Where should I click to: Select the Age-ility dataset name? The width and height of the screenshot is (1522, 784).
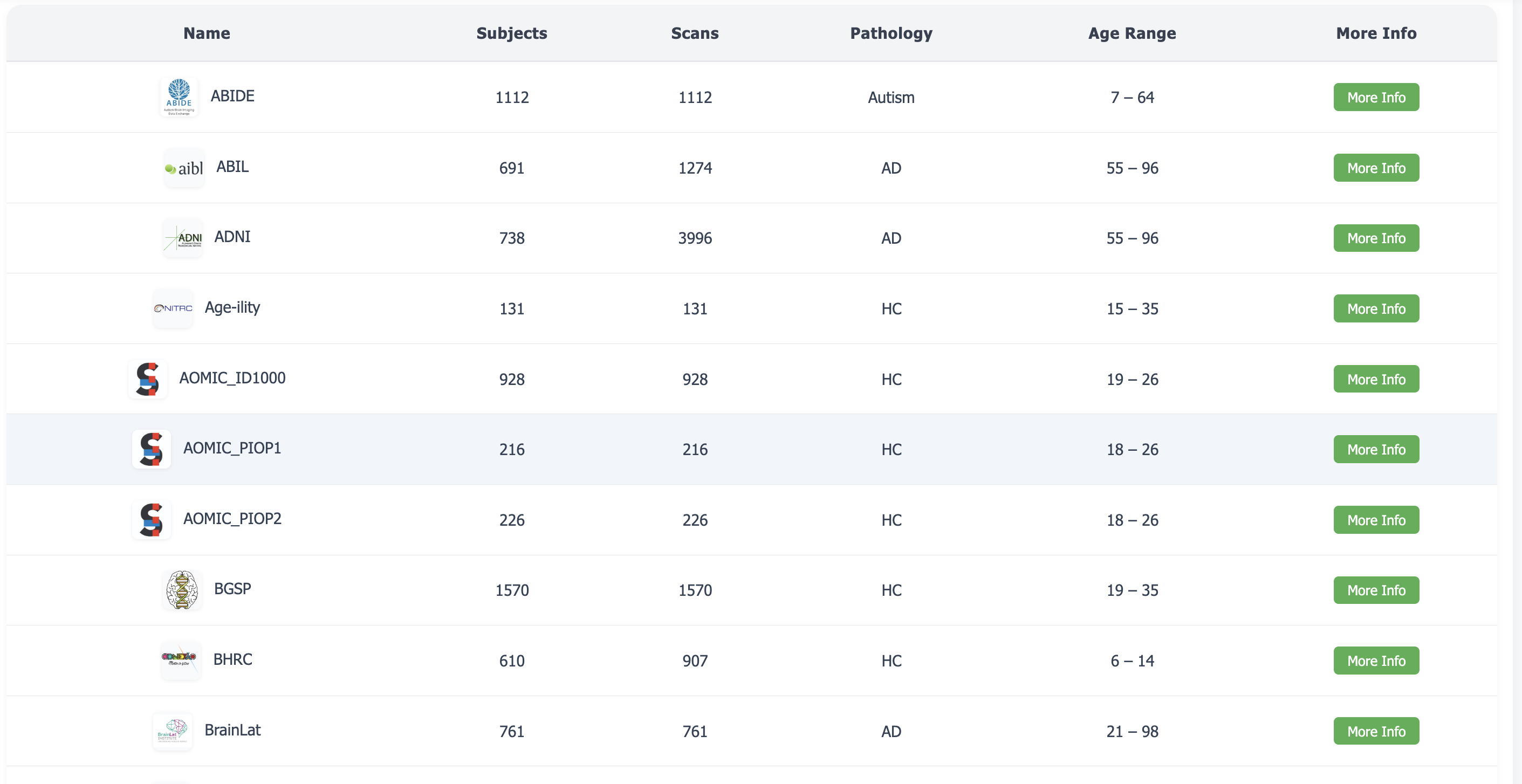[x=232, y=308]
